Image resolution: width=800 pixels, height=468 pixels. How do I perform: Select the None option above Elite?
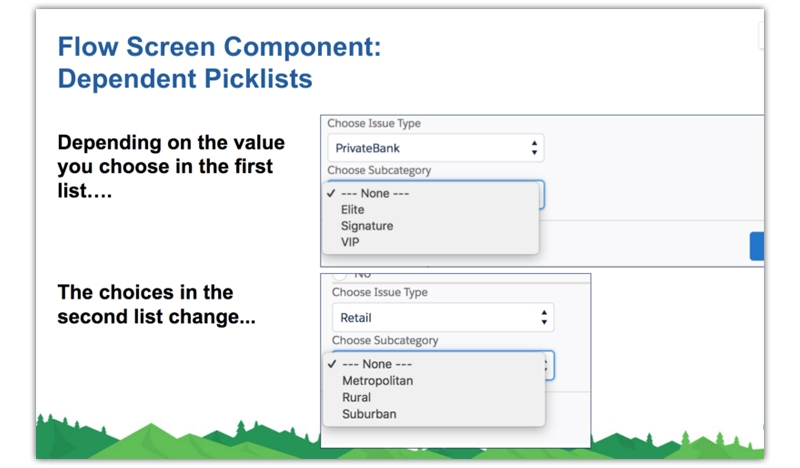[375, 194]
